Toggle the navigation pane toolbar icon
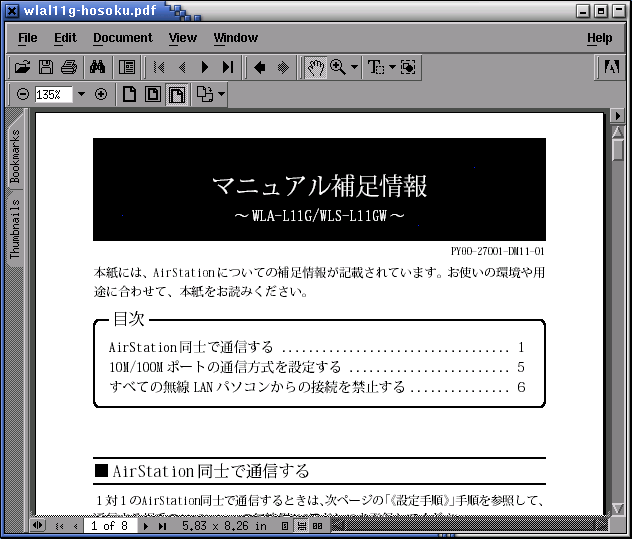Screen dimensions: 632x539 click(127, 67)
